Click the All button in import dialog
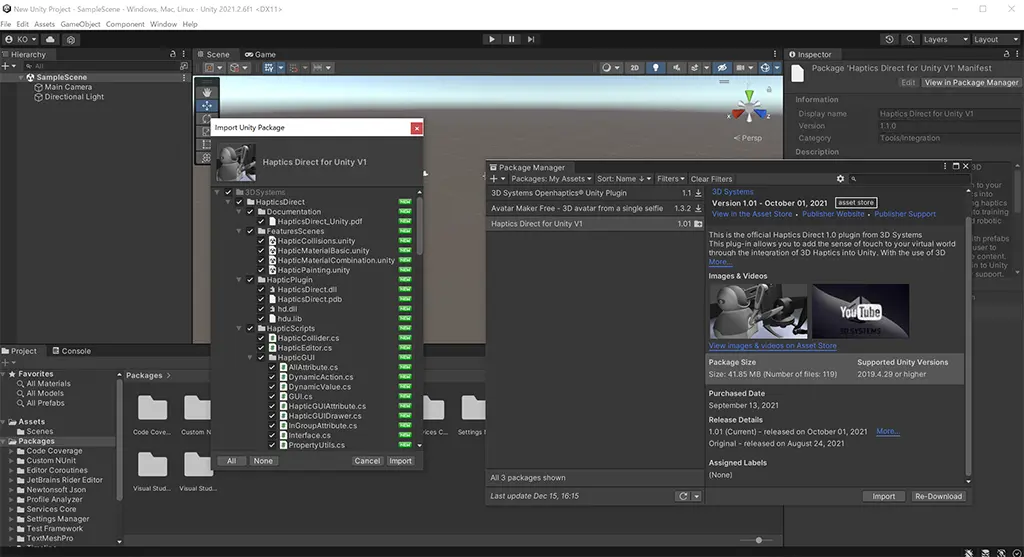Viewport: 1024px width, 557px height. coord(231,461)
